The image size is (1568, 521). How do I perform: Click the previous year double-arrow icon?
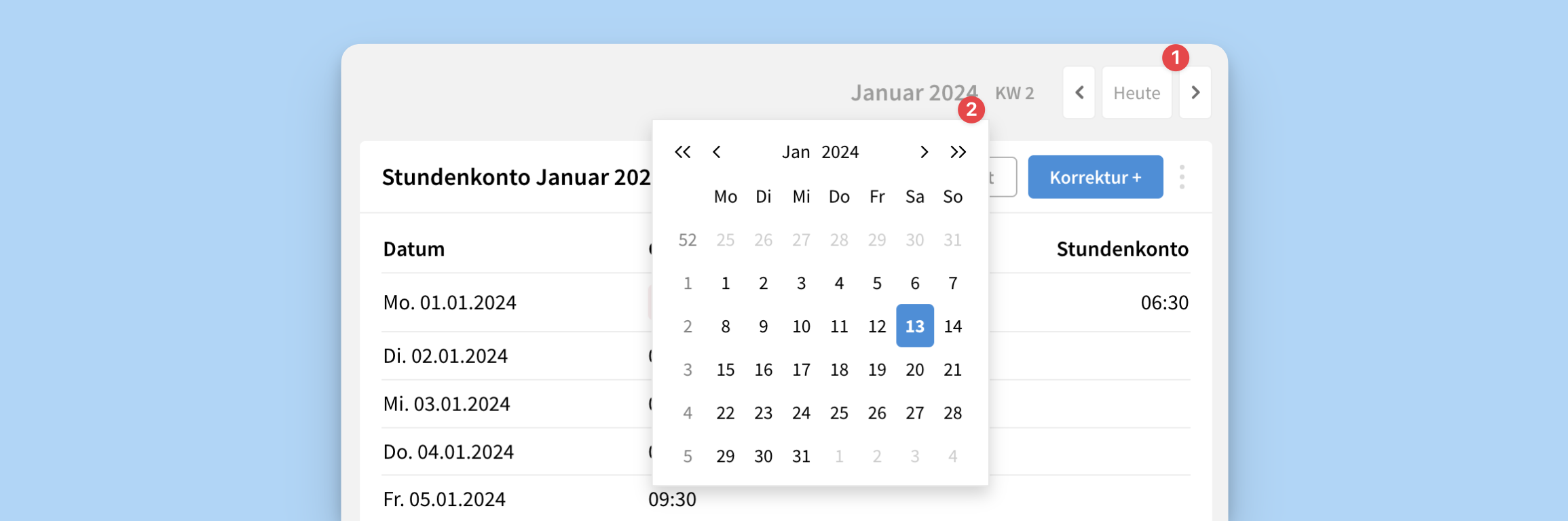pyautogui.click(x=682, y=152)
